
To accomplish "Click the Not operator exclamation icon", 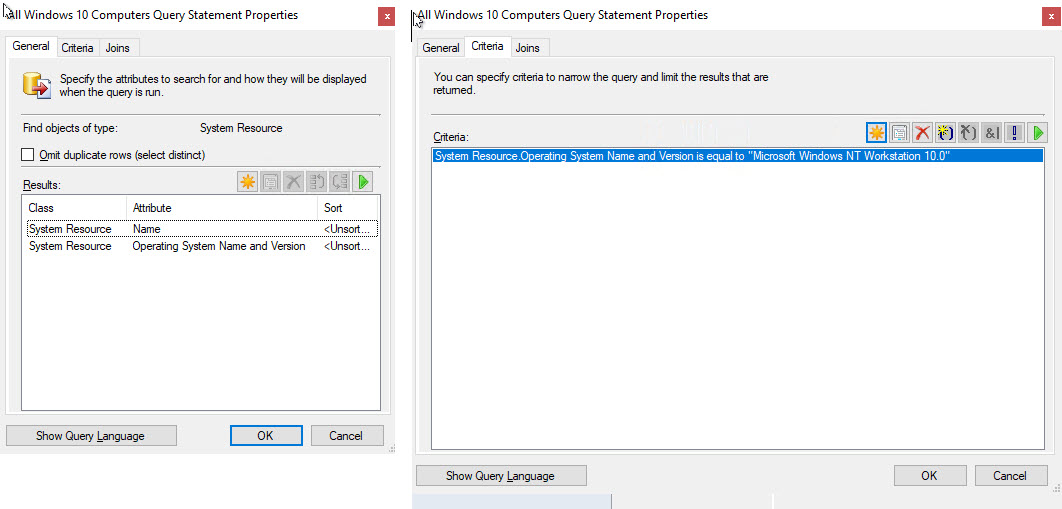I will [x=1014, y=132].
